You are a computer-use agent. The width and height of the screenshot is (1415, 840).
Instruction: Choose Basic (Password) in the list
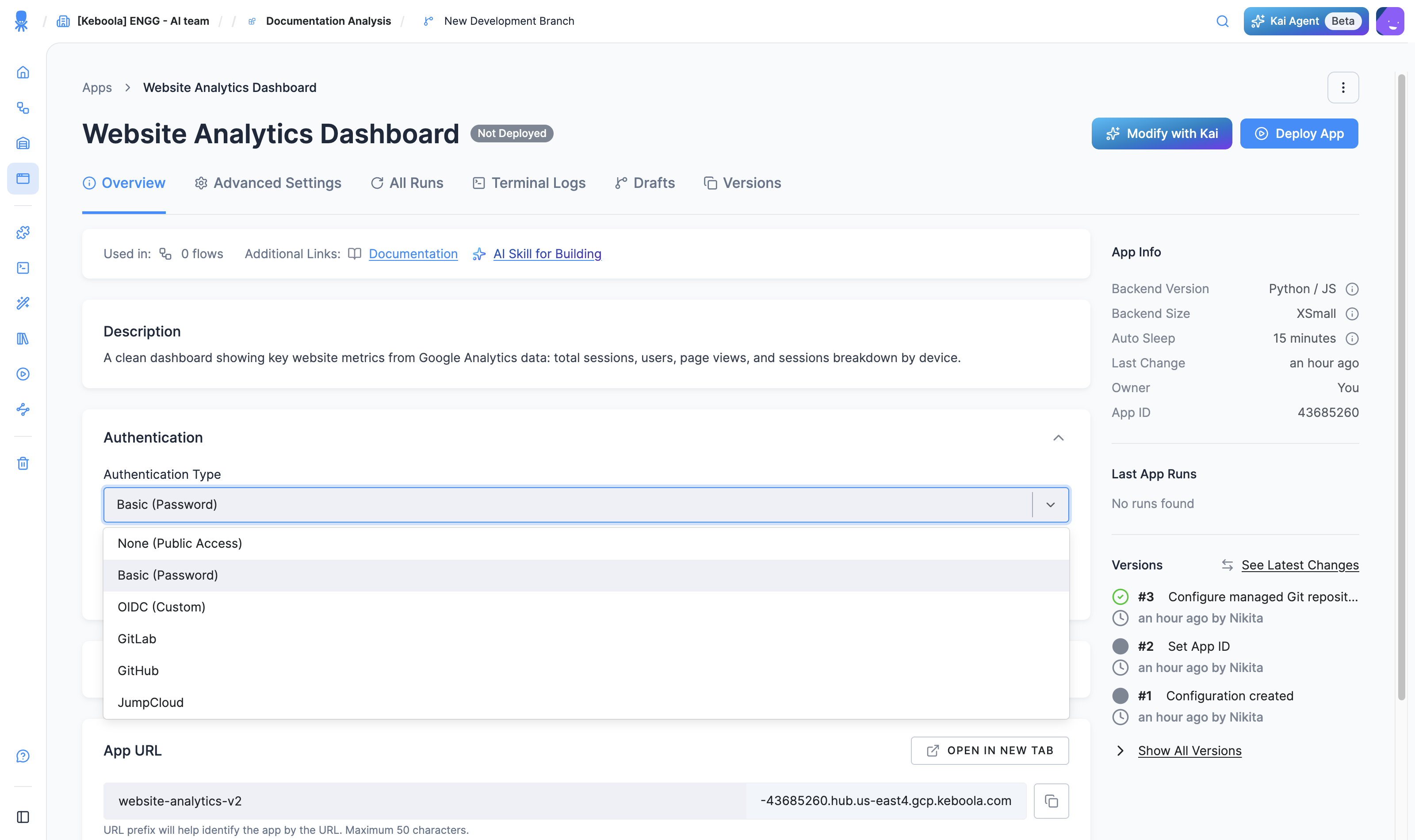[586, 575]
